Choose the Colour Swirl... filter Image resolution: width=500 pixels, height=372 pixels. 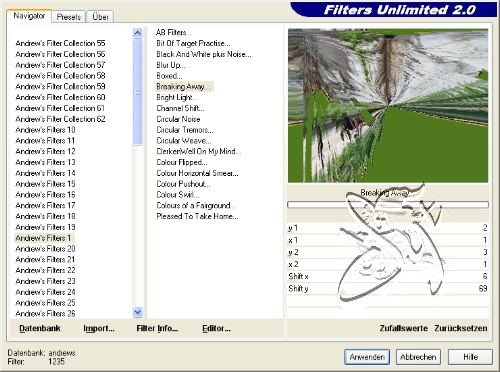pyautogui.click(x=178, y=194)
